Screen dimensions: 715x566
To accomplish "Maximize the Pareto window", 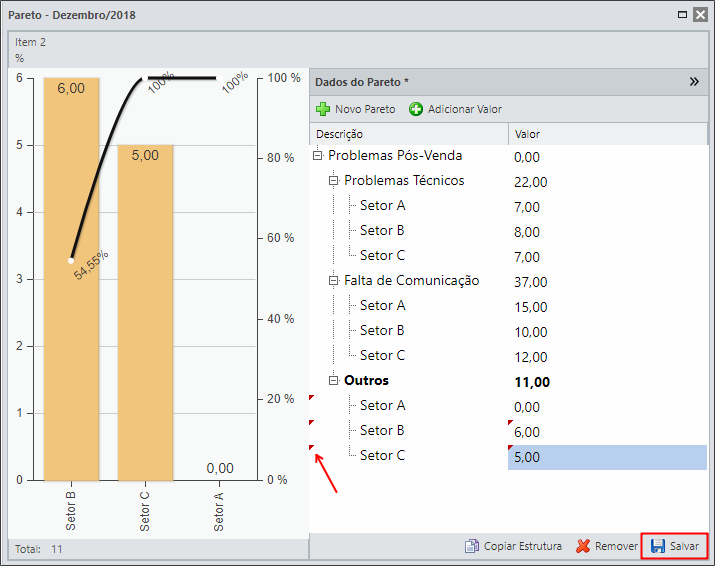I will (682, 15).
